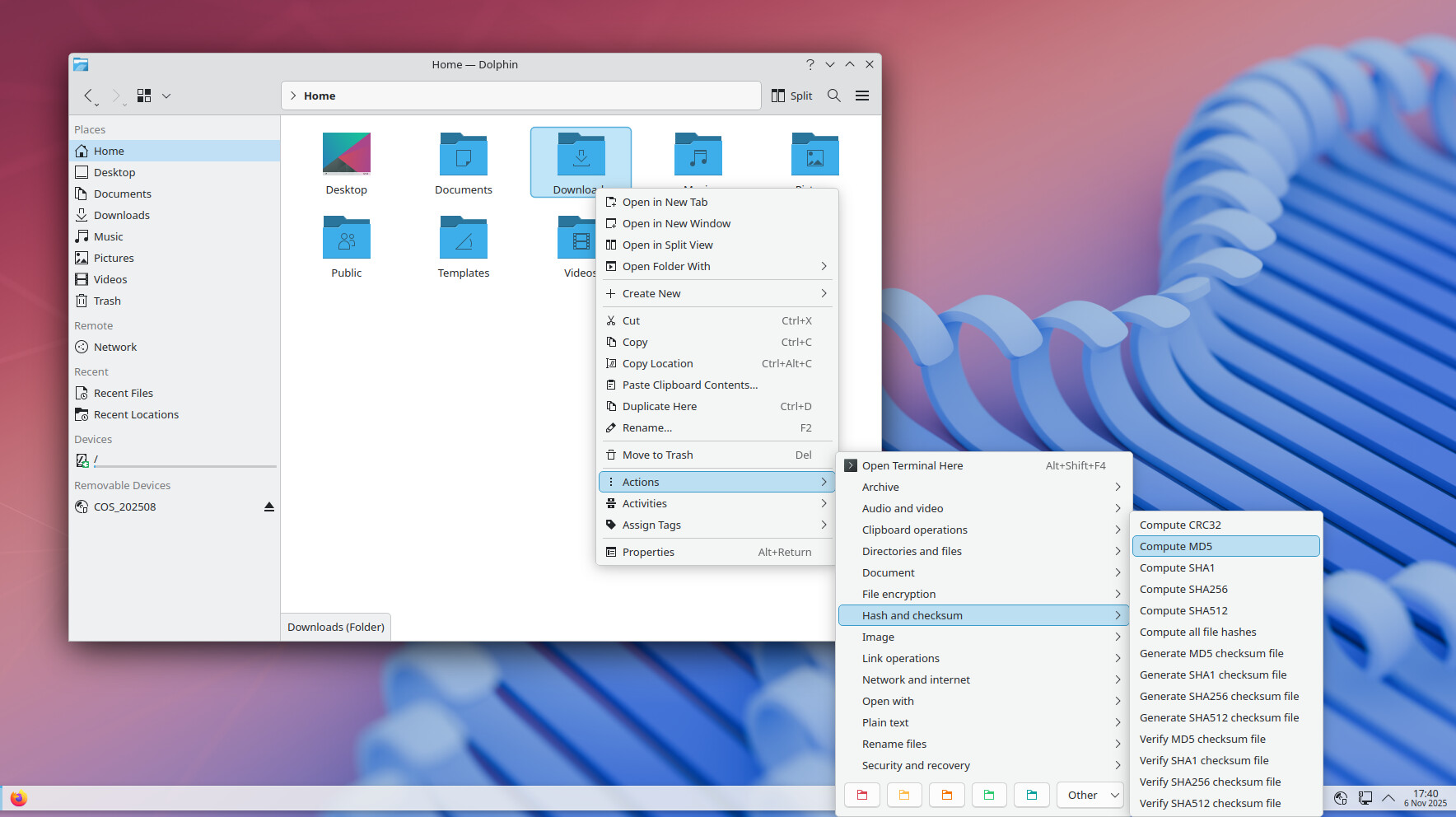
Task: Click Properties in the context menu
Action: [x=648, y=552]
